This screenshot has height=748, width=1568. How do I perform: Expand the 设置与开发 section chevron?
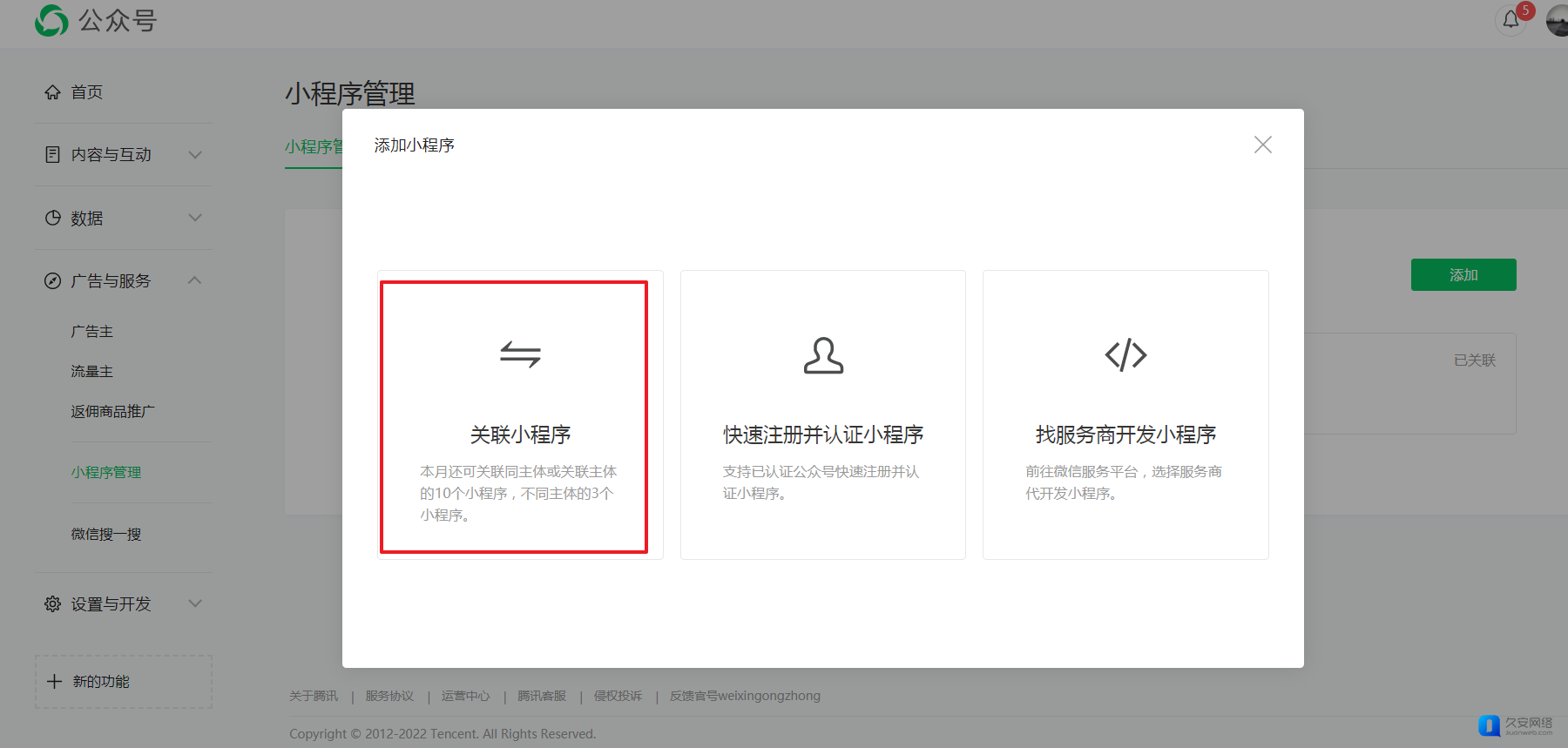tap(195, 603)
